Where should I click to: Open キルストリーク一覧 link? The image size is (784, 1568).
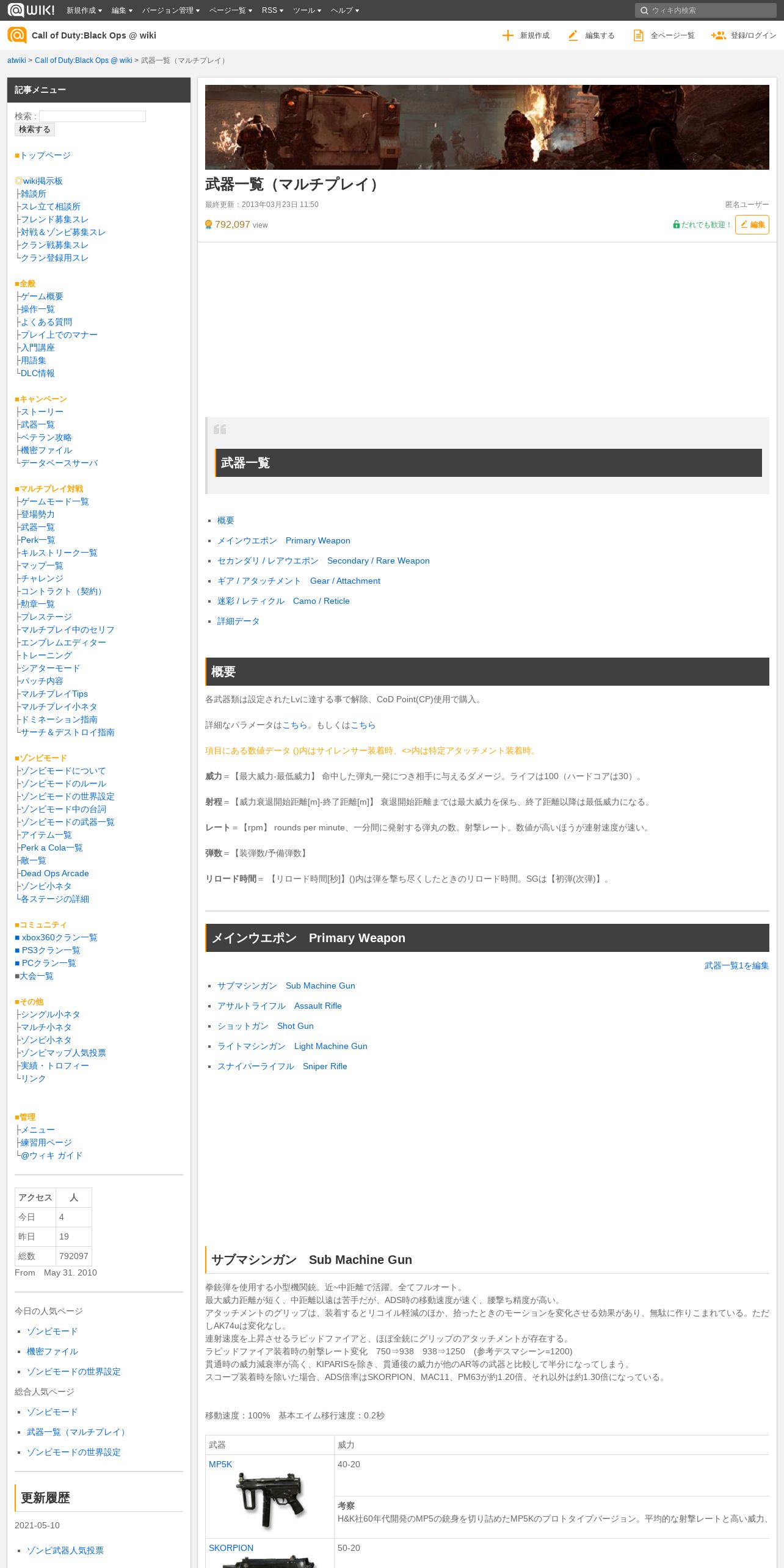pos(59,553)
